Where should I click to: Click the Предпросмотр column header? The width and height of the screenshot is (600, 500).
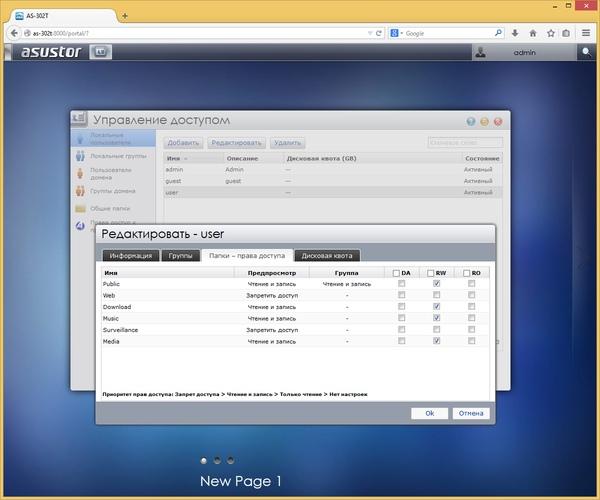(272, 273)
